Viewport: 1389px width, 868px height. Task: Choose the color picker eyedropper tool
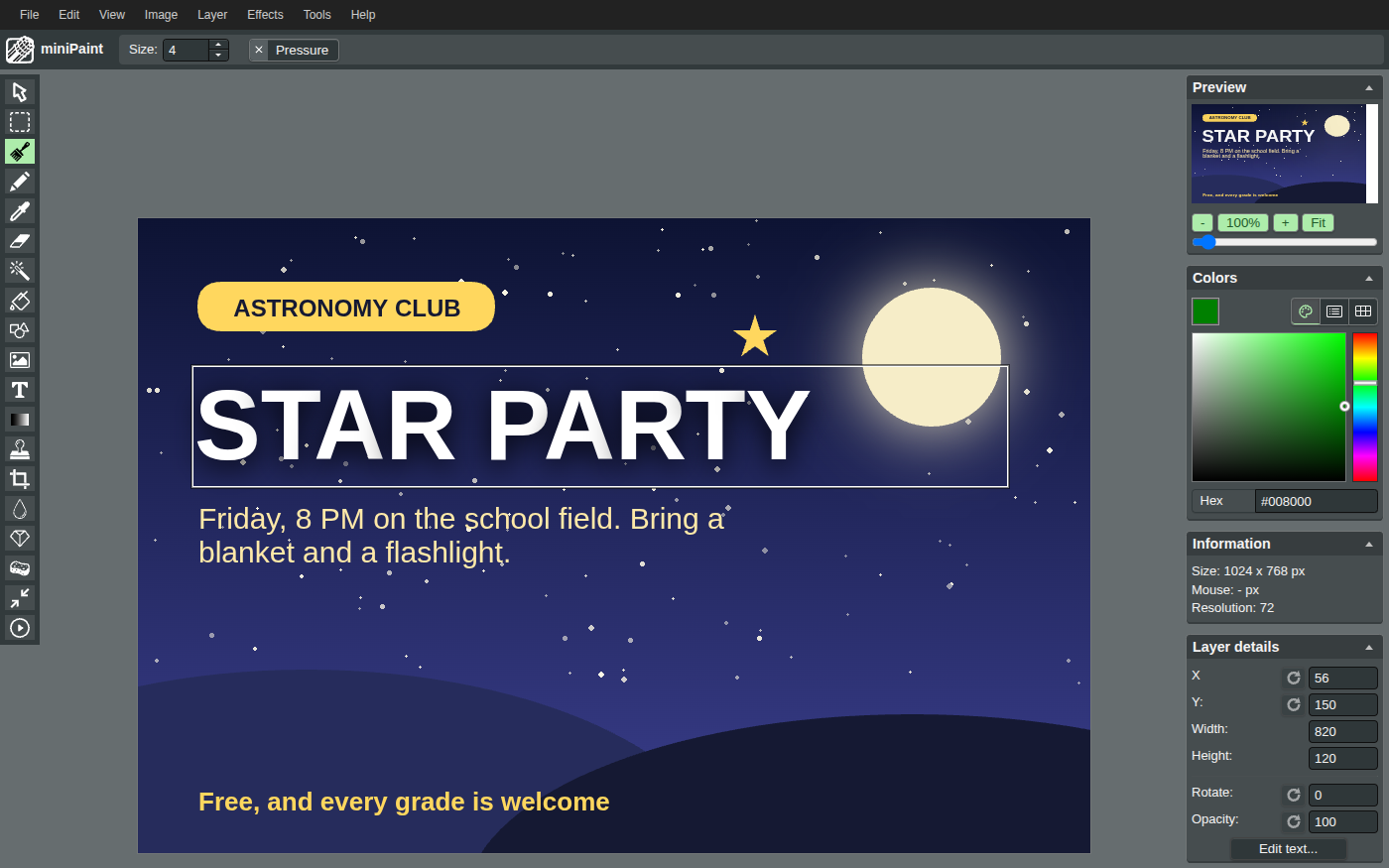20,211
